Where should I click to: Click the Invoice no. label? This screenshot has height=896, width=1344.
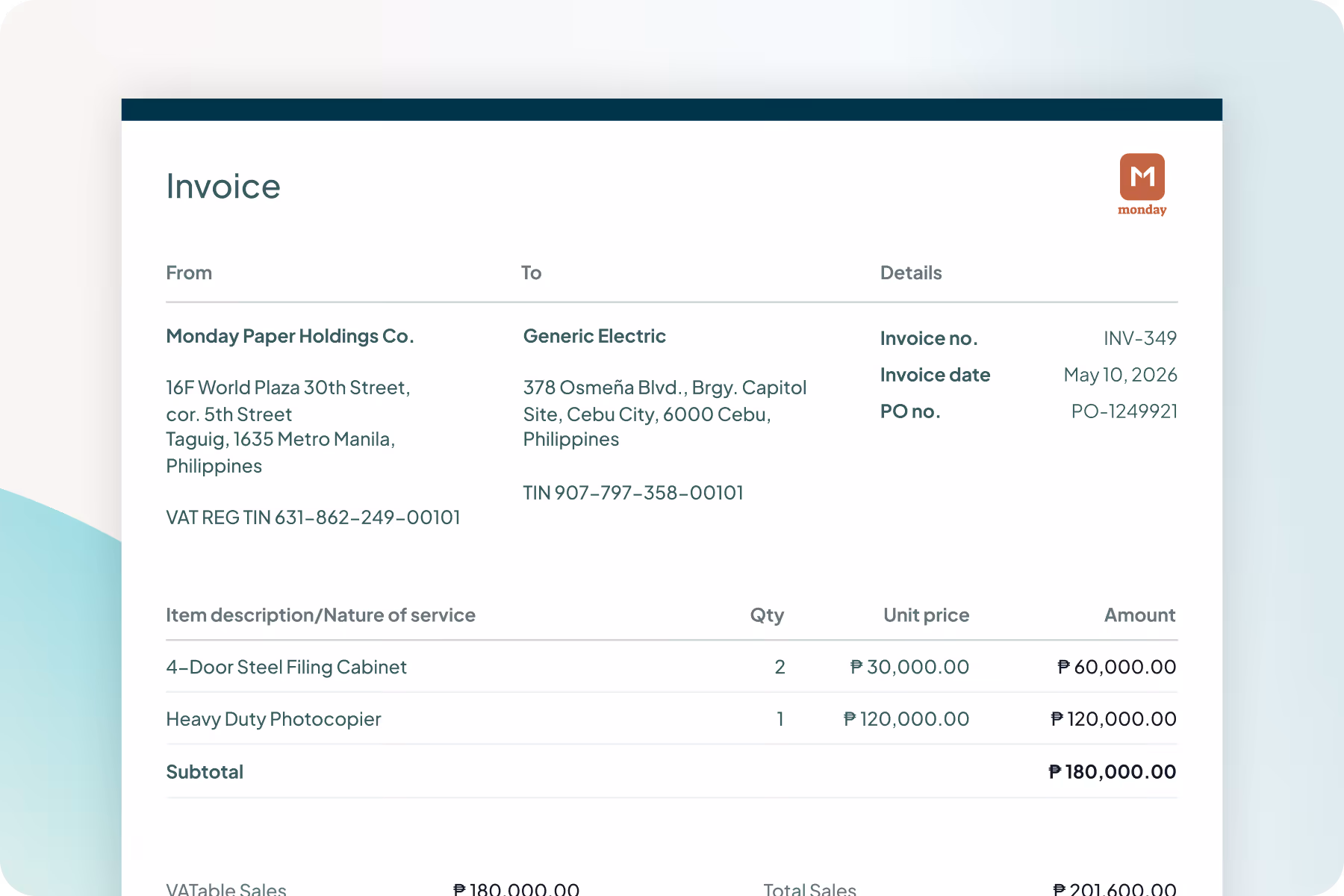(929, 338)
